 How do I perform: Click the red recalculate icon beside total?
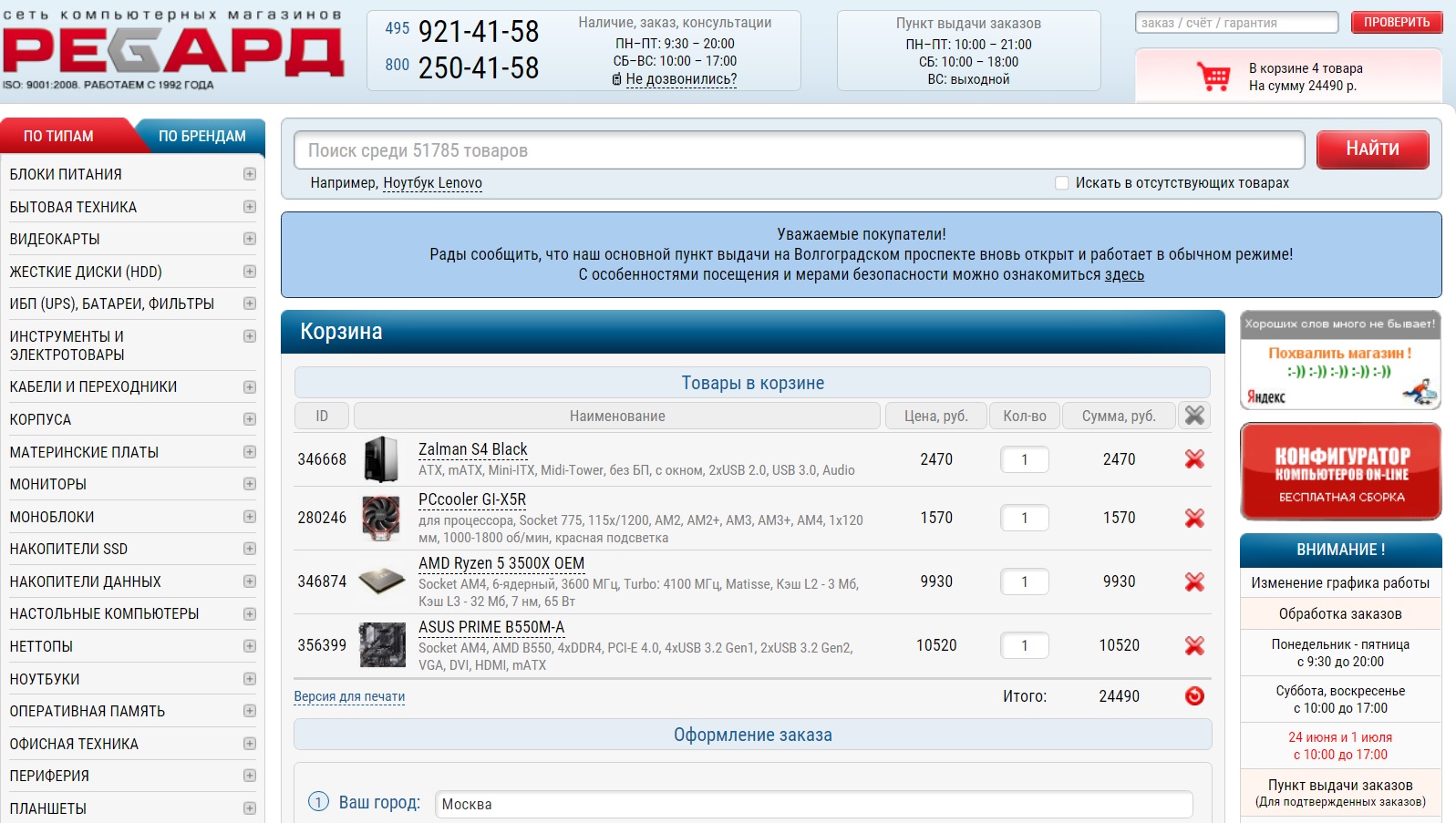tap(1194, 696)
